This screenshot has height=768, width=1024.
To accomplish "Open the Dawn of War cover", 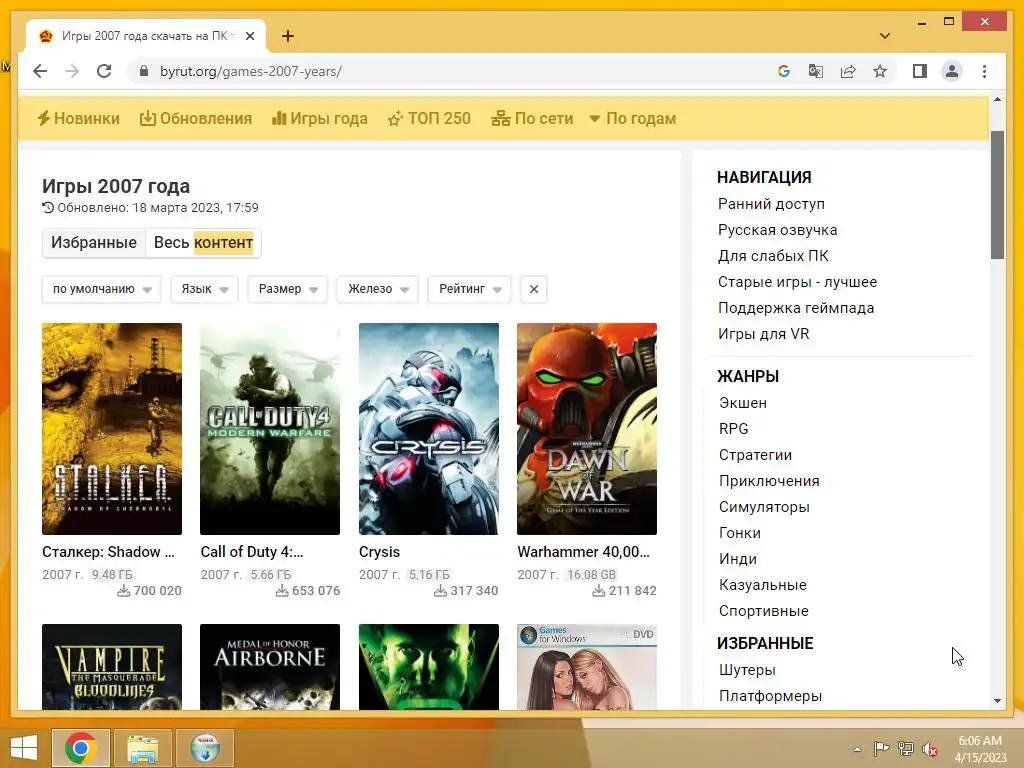I will pyautogui.click(x=586, y=429).
